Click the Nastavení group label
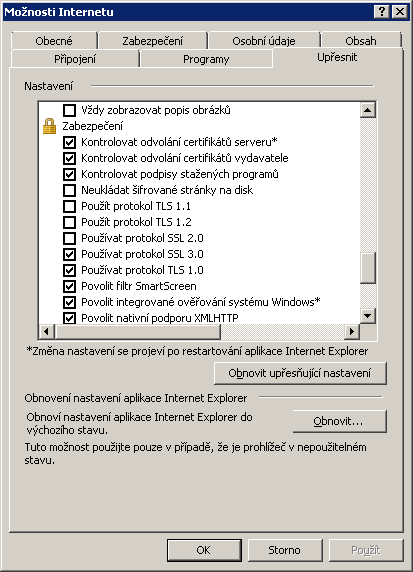The height and width of the screenshot is (572, 413). [x=49, y=86]
